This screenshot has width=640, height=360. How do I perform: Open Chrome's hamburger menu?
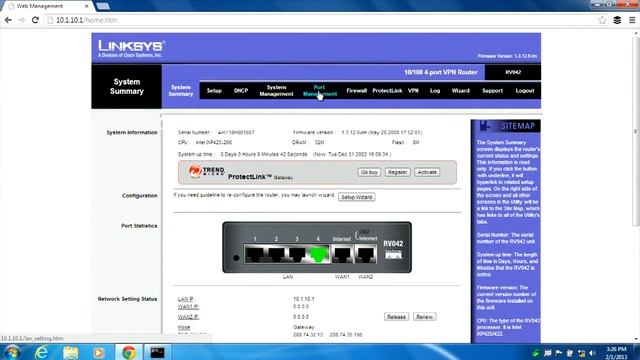click(x=632, y=20)
